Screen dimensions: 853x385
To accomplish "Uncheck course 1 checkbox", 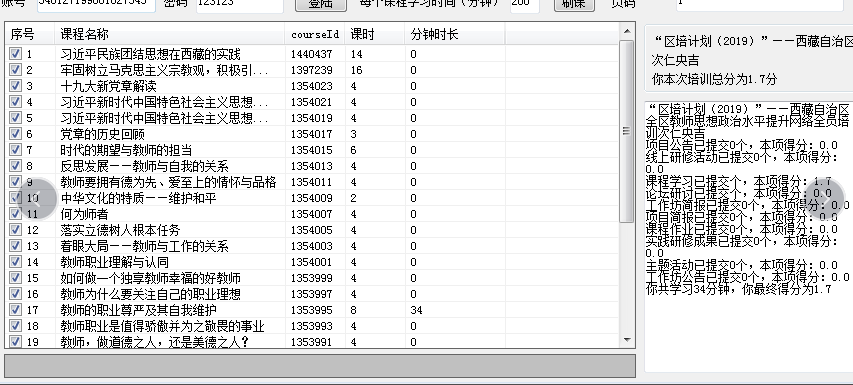I will pos(15,54).
